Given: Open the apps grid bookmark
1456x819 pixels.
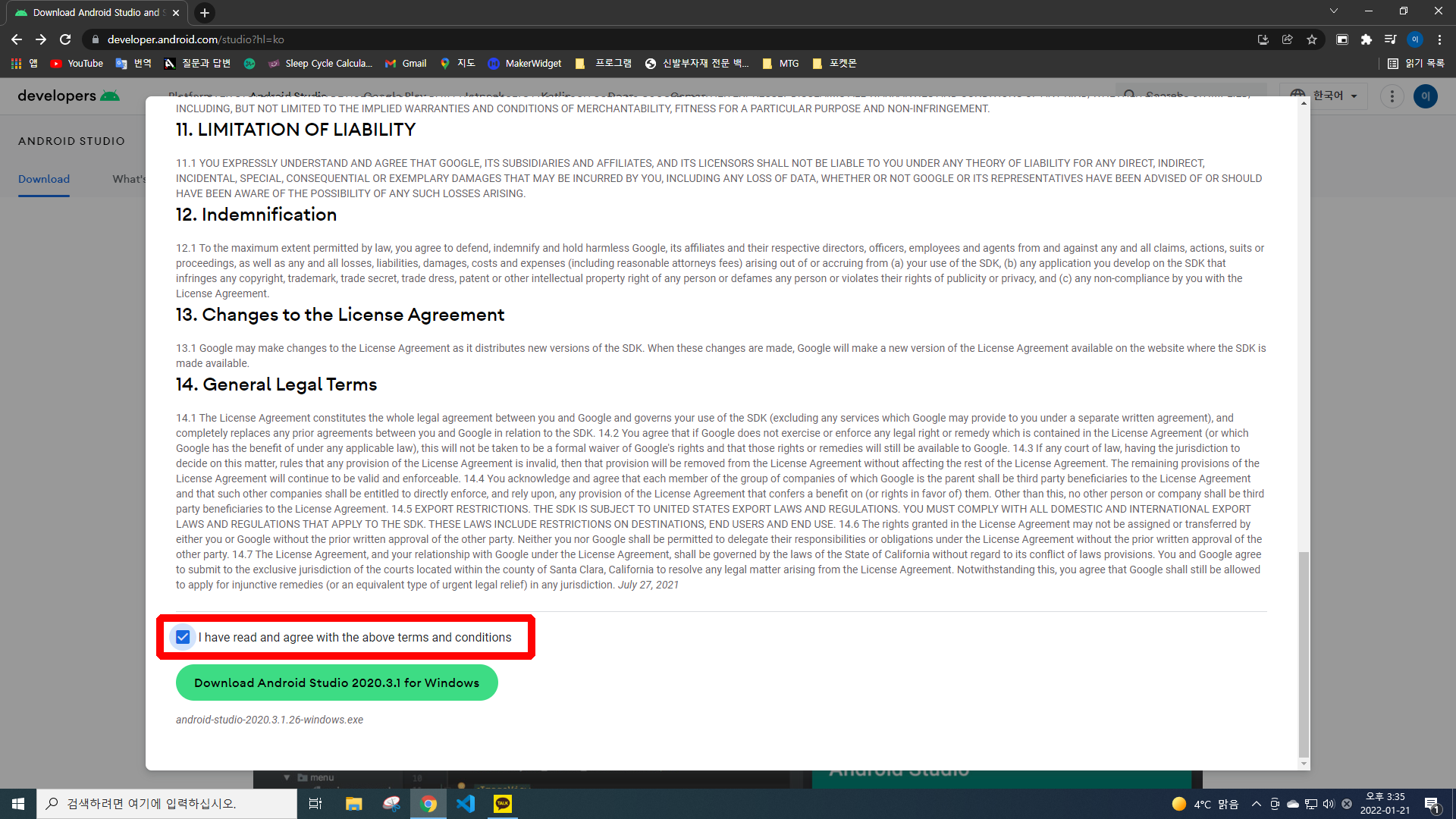Looking at the screenshot, I should coord(24,64).
